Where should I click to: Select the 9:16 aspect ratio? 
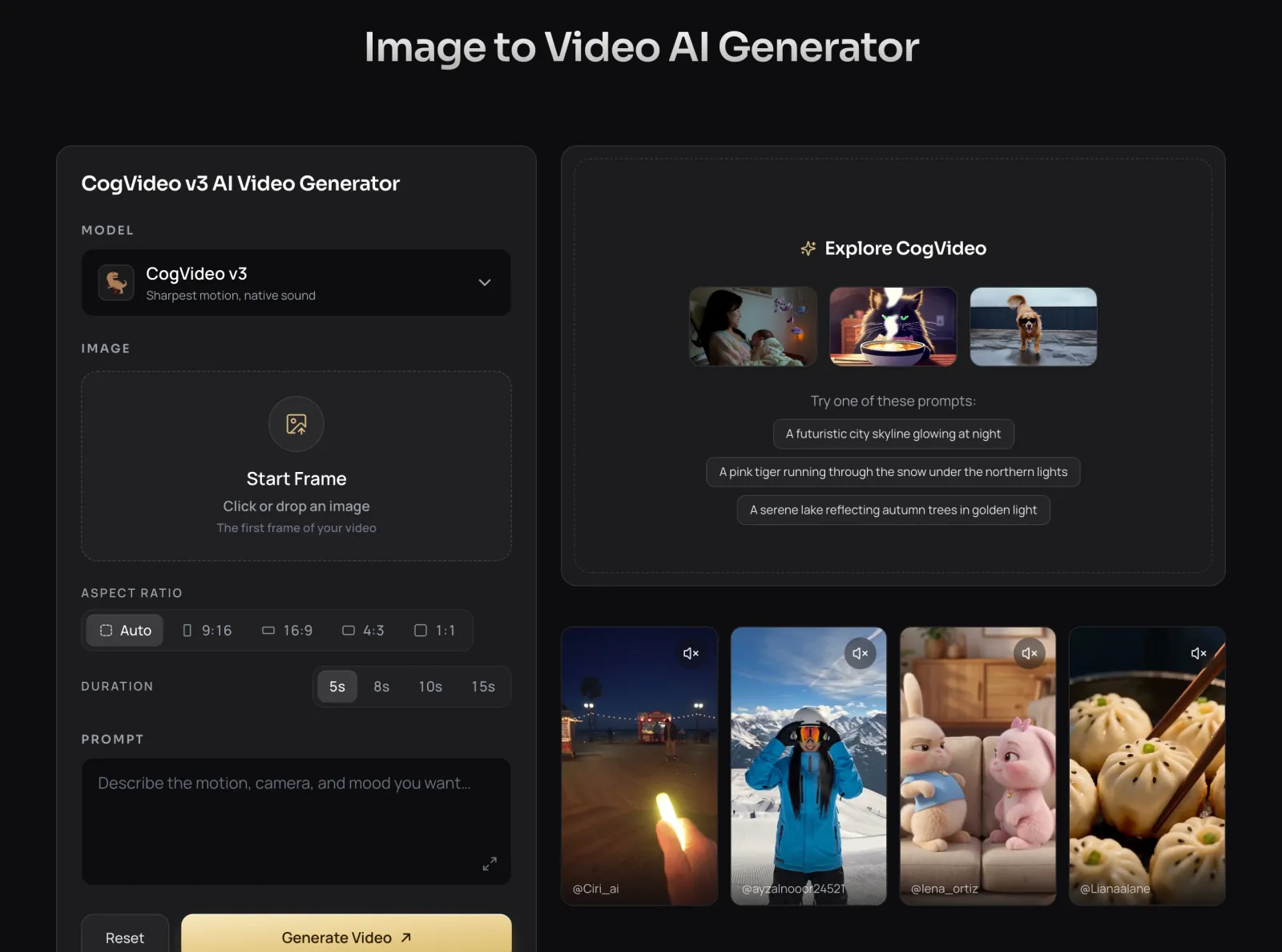pos(208,631)
